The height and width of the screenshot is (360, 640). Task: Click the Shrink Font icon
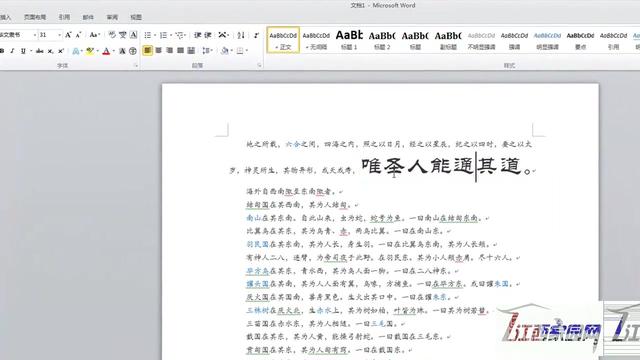[x=78, y=35]
